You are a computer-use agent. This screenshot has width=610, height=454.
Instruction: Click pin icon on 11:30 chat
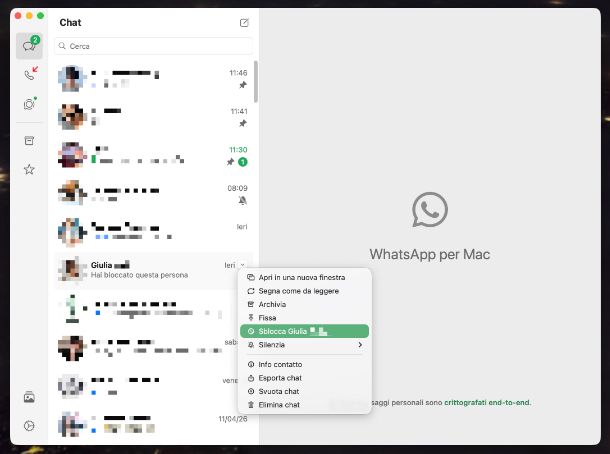pyautogui.click(x=230, y=162)
